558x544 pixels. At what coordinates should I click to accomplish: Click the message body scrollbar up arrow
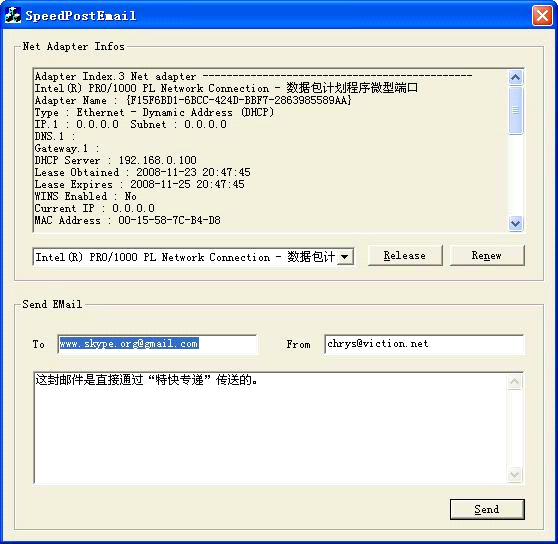515,382
